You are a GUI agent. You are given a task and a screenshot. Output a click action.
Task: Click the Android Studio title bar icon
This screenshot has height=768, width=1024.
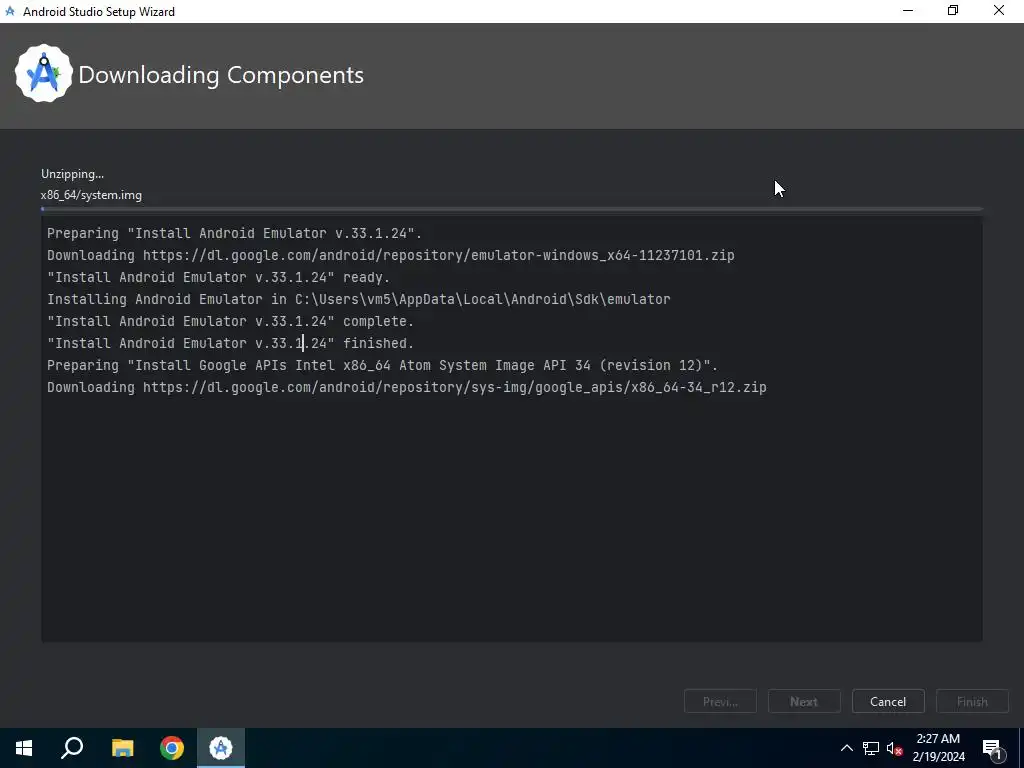(10, 11)
